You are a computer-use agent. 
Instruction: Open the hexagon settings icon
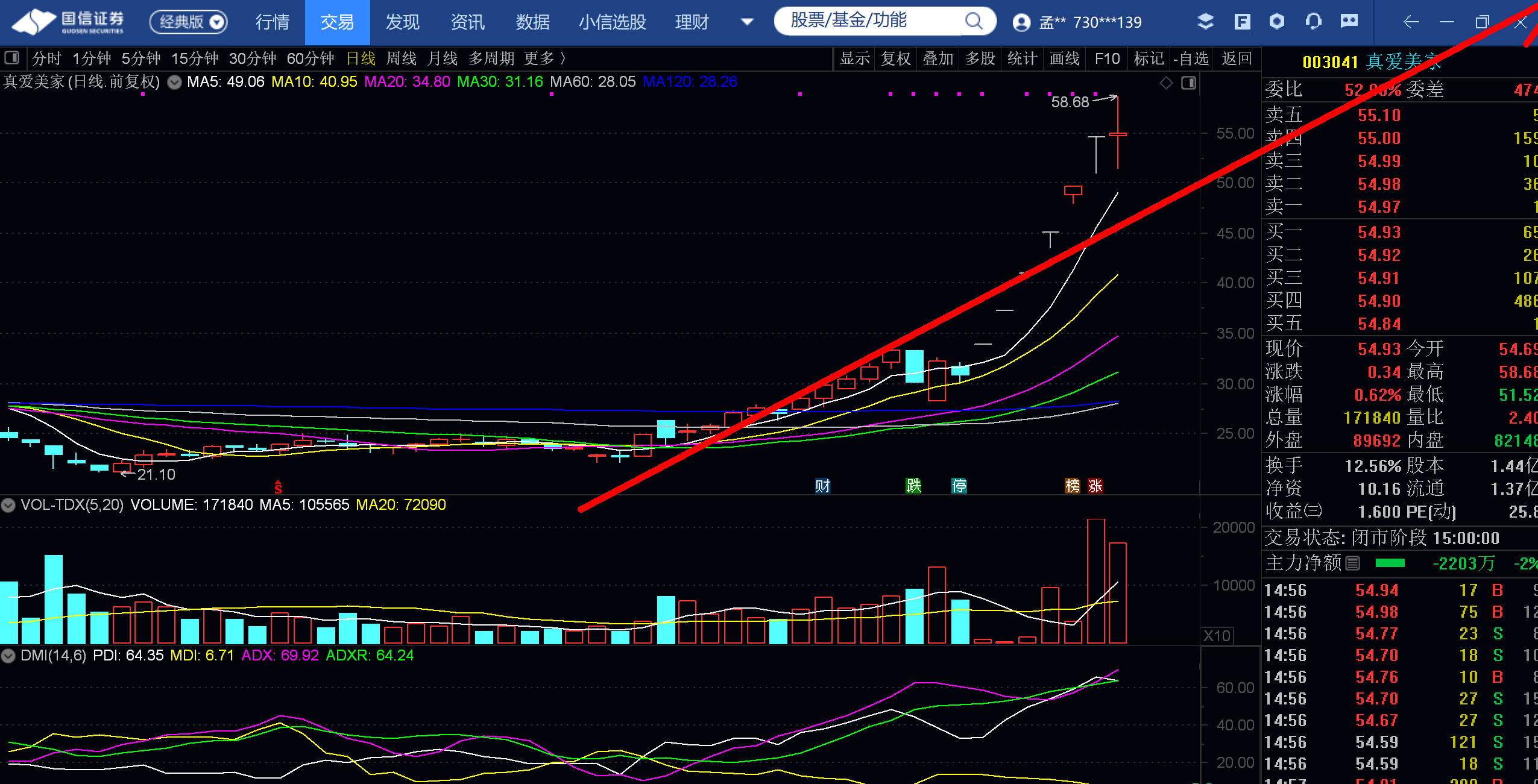(x=1277, y=22)
